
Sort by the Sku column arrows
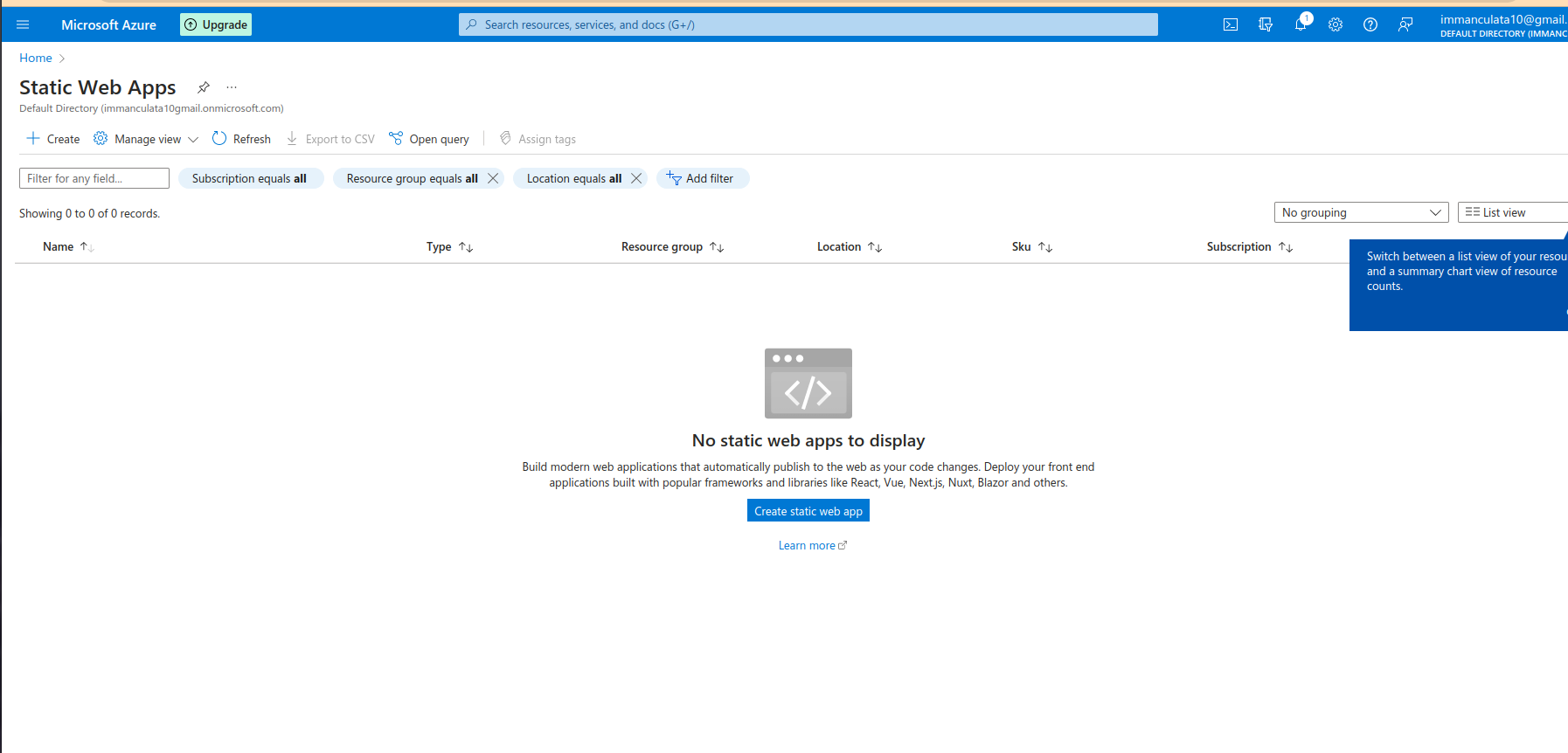pos(1045,247)
